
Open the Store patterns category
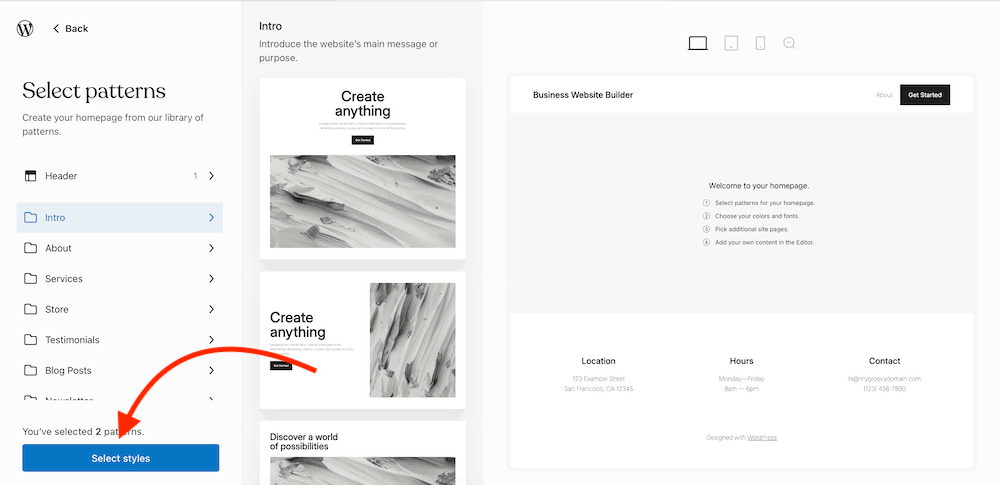(120, 310)
